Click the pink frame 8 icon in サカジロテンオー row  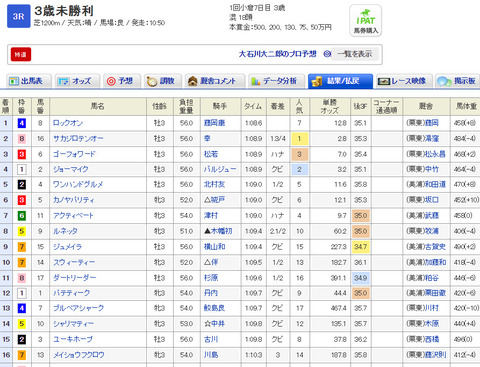point(22,139)
